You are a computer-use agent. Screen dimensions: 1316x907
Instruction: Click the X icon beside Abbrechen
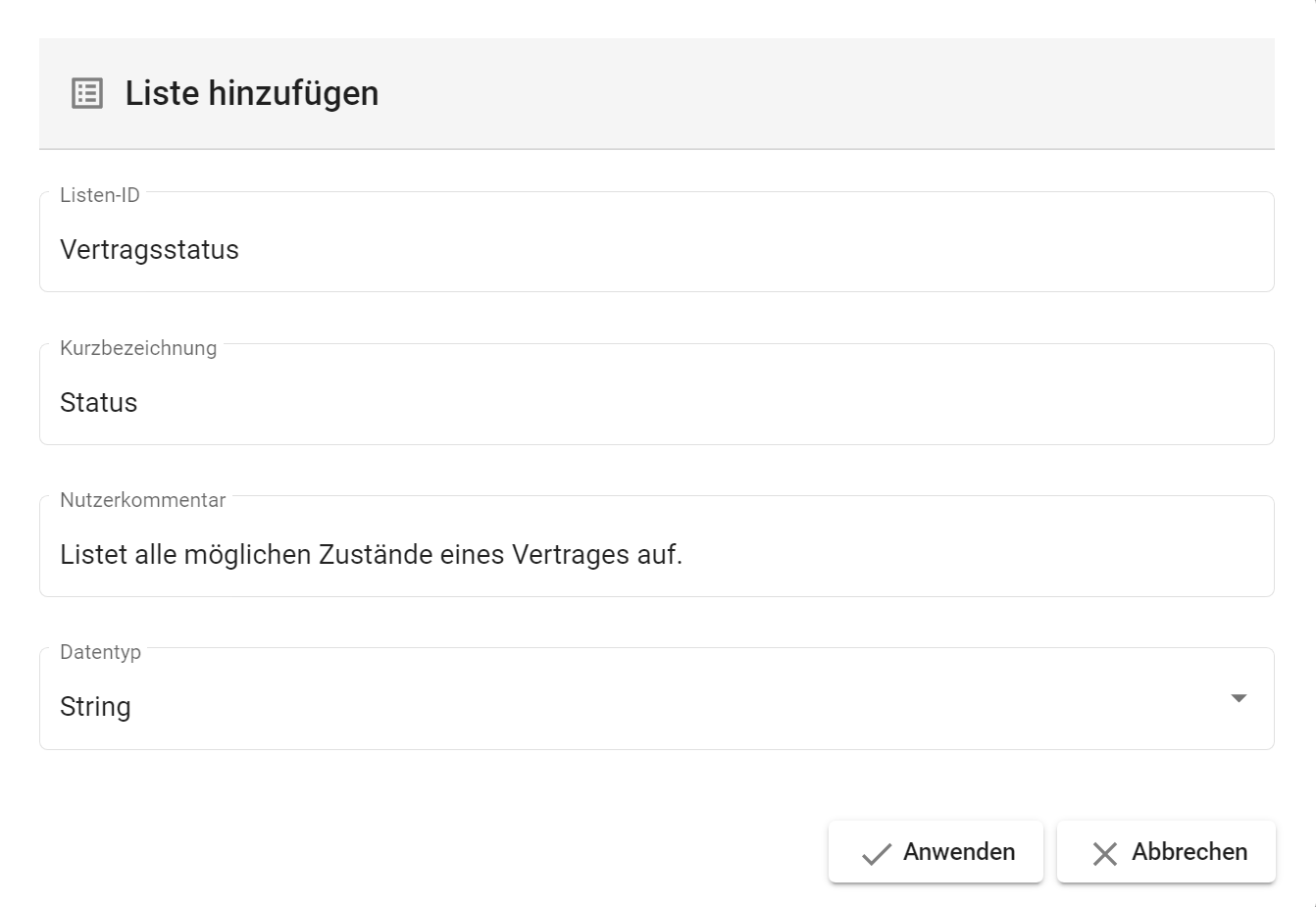coord(1104,853)
